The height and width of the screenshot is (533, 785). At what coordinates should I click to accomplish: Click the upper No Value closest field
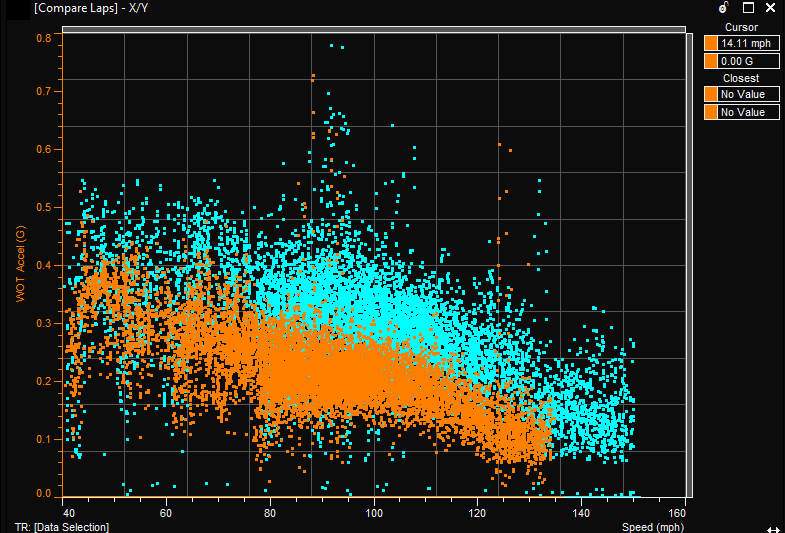pos(748,94)
